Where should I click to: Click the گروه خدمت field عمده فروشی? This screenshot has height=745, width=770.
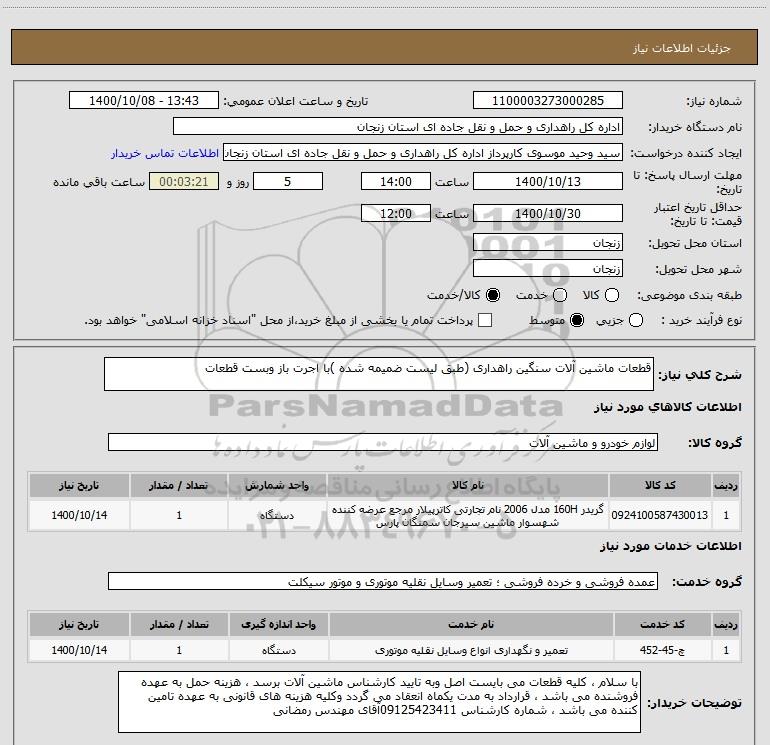coord(383,581)
